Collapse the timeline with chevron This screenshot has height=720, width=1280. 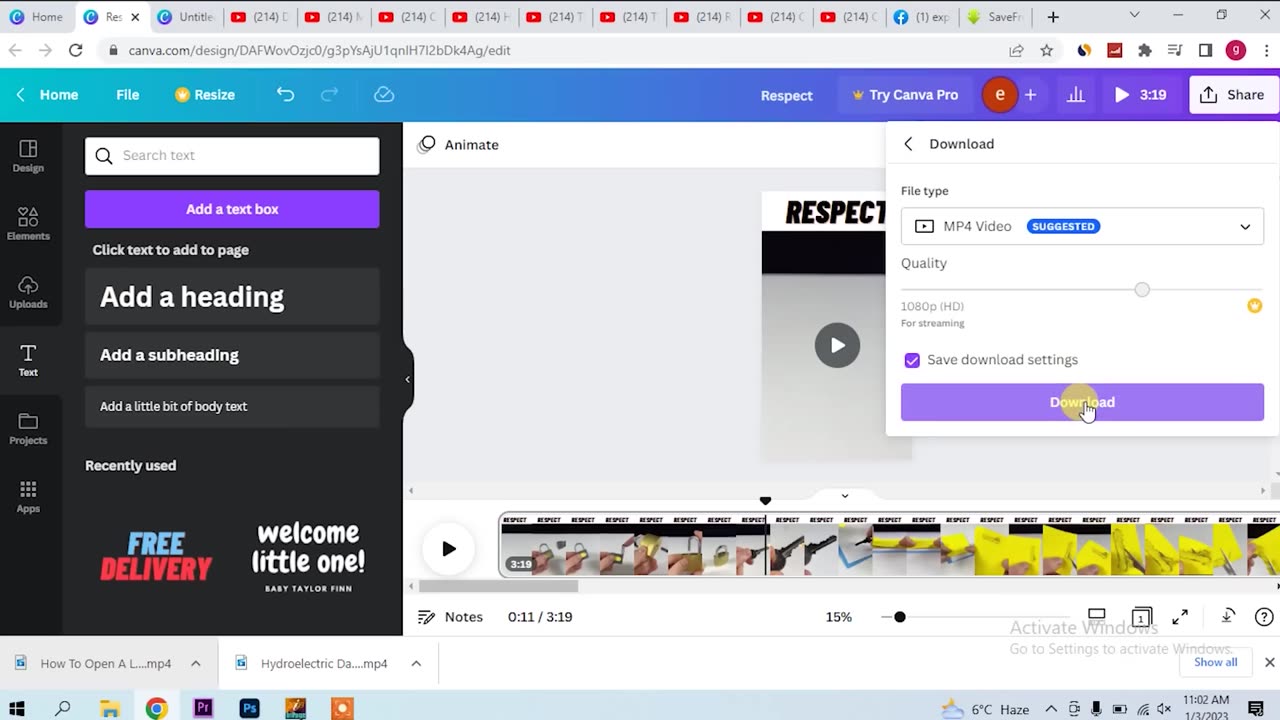click(x=844, y=495)
